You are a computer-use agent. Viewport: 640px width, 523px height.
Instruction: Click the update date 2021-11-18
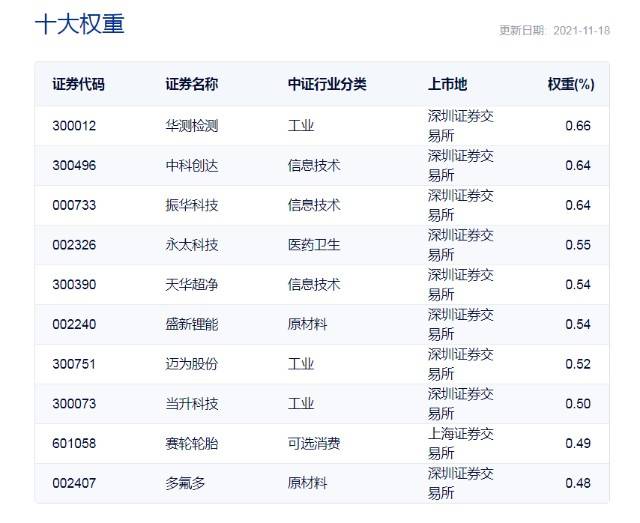click(582, 31)
